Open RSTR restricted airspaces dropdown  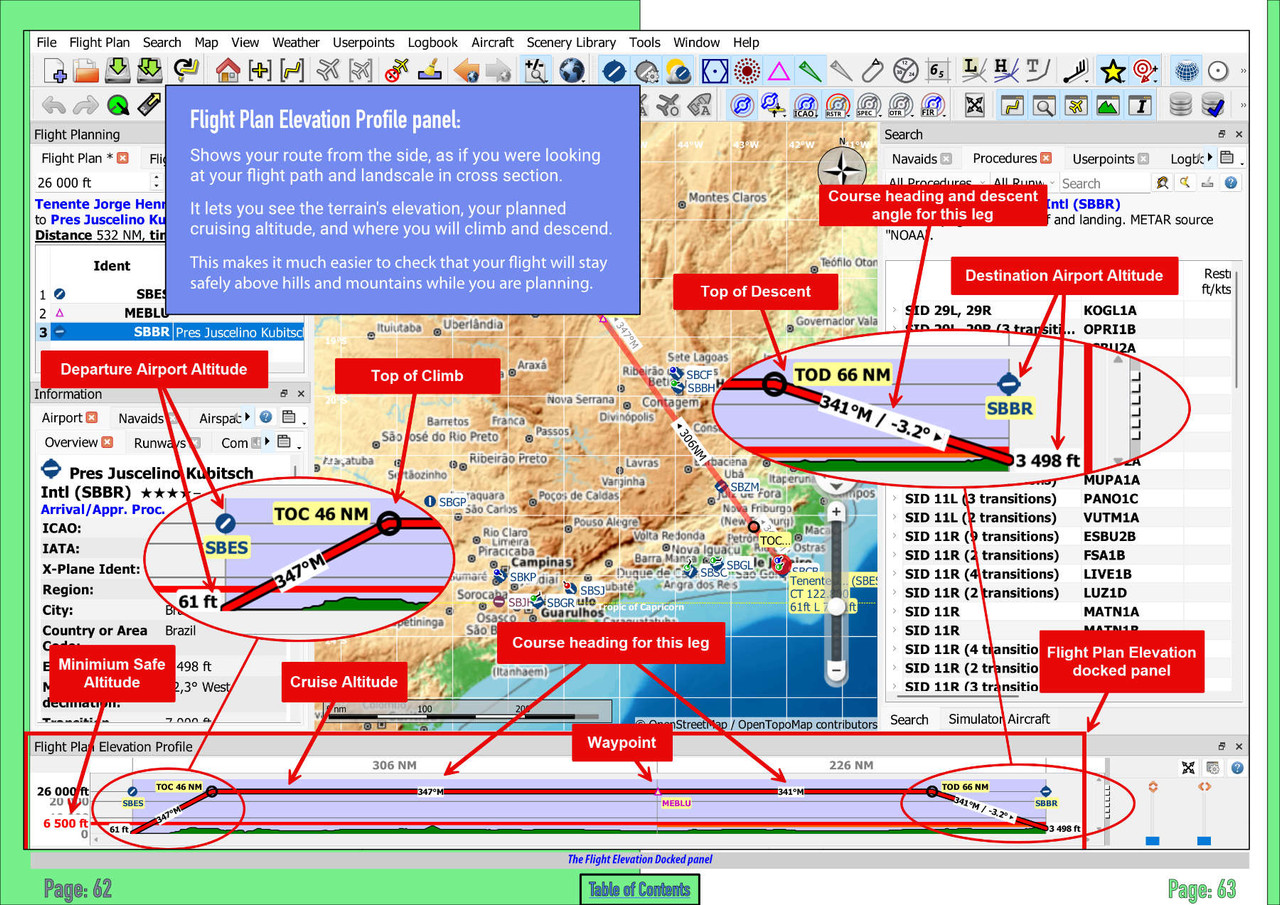click(838, 104)
